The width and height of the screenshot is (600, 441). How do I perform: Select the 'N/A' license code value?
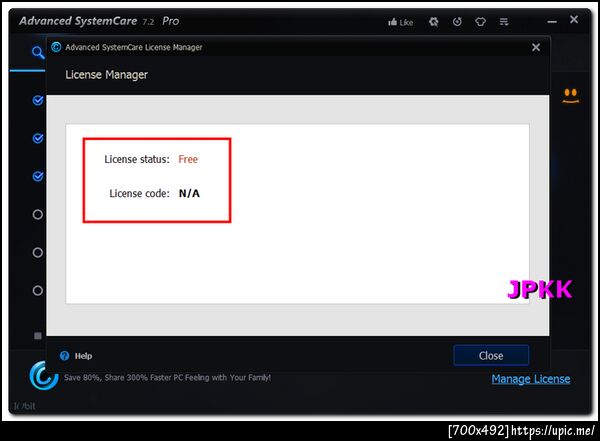tap(189, 193)
